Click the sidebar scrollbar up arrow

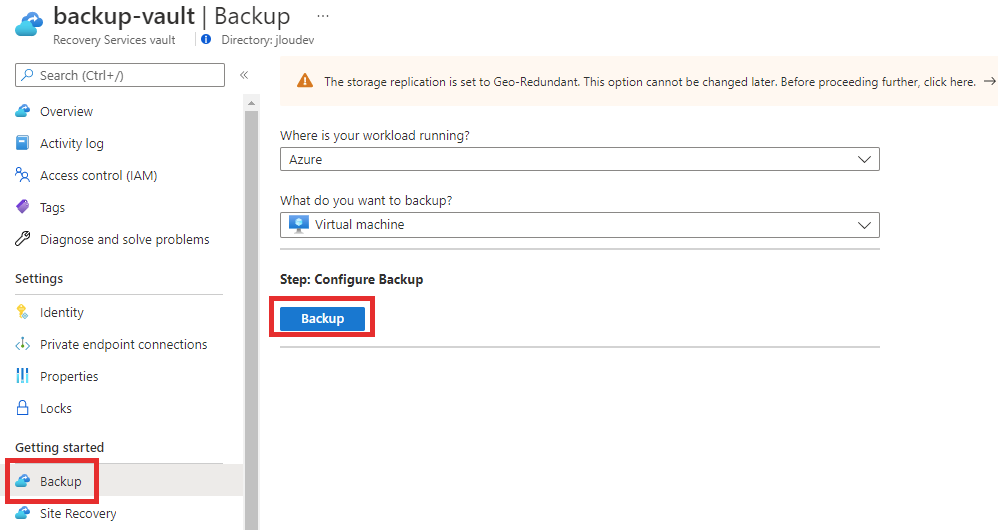[x=251, y=103]
